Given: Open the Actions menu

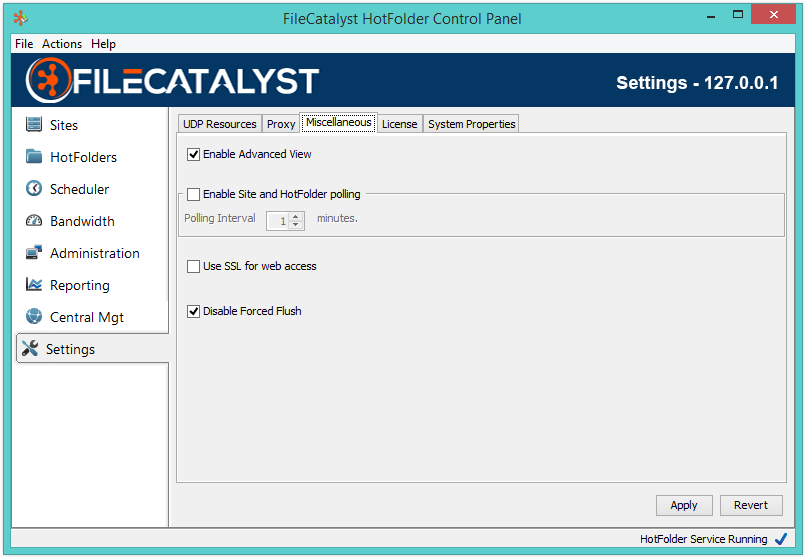Looking at the screenshot, I should pos(62,44).
